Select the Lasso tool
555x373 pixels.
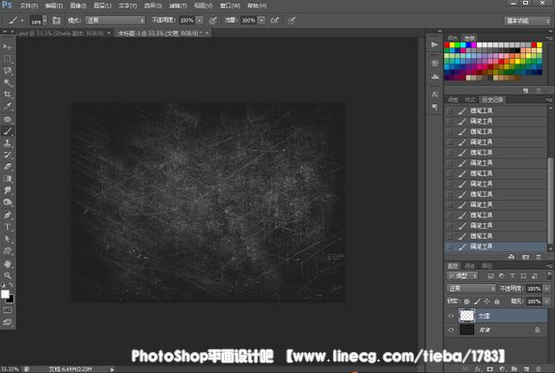click(x=7, y=71)
